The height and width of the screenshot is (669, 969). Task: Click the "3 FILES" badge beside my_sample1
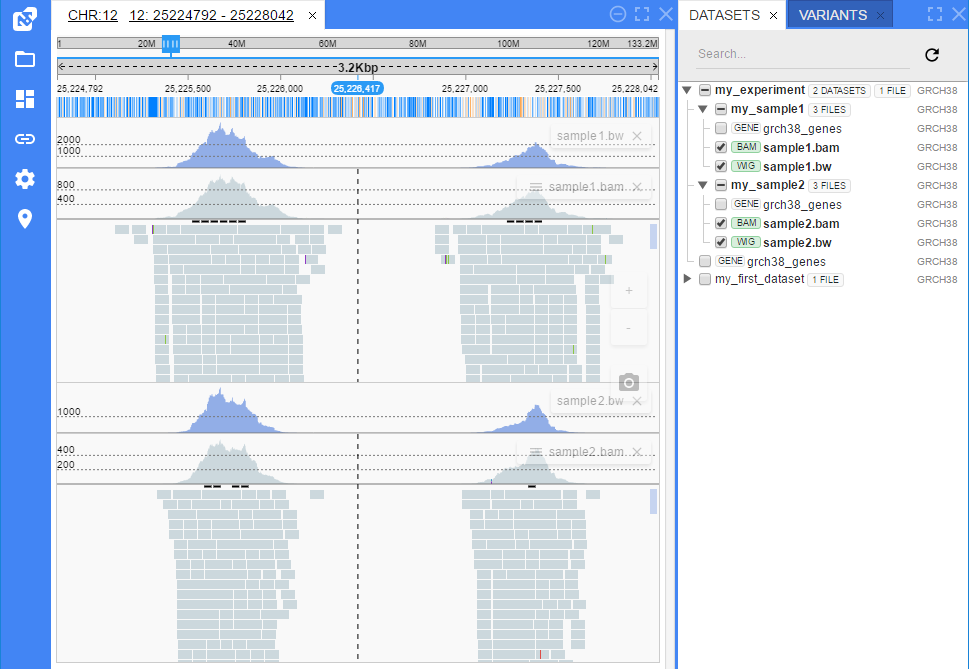(829, 110)
